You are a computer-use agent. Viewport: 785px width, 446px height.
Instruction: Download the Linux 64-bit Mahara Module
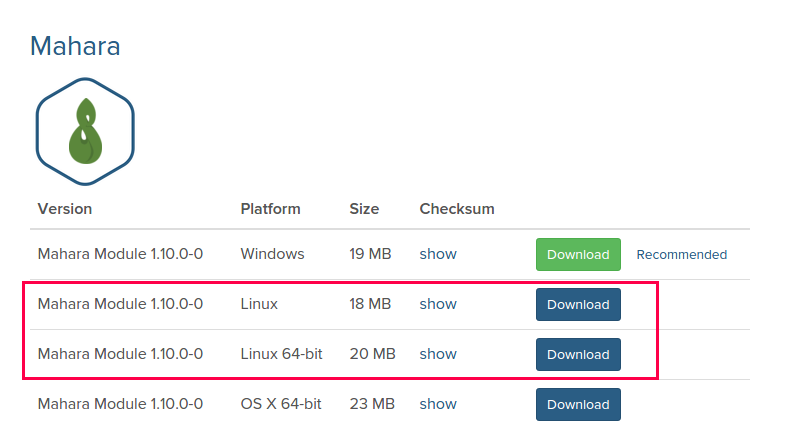pyautogui.click(x=578, y=354)
